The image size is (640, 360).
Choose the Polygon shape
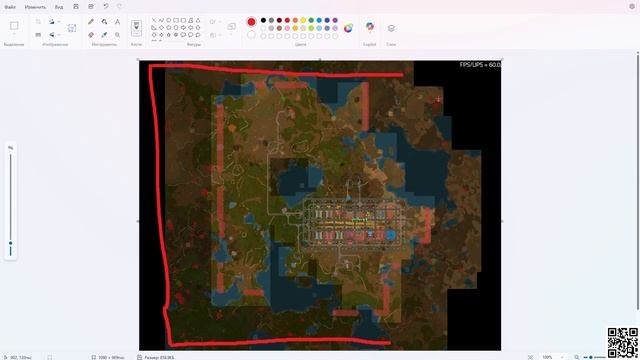click(x=191, y=20)
